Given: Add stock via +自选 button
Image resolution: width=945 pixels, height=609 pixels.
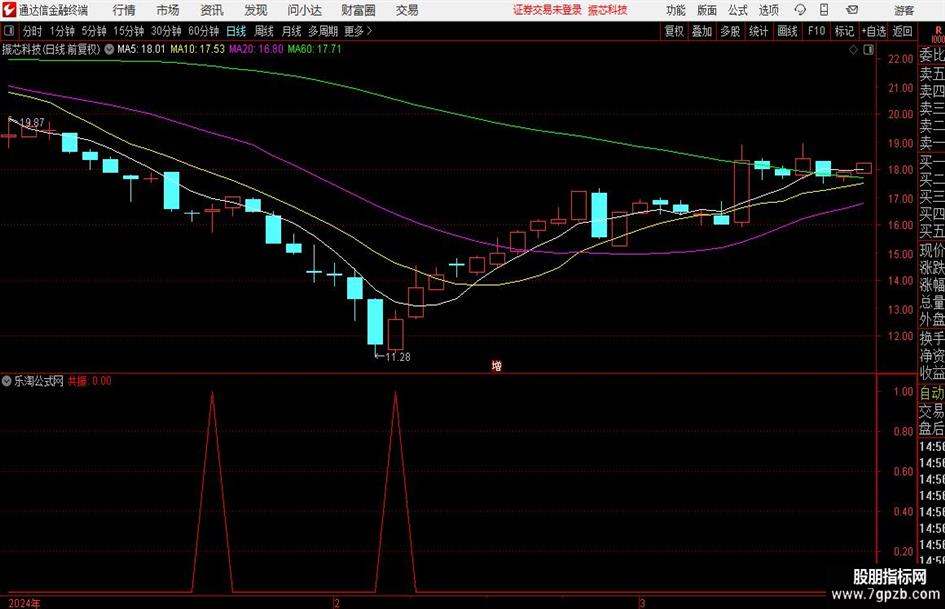Looking at the screenshot, I should (x=873, y=31).
